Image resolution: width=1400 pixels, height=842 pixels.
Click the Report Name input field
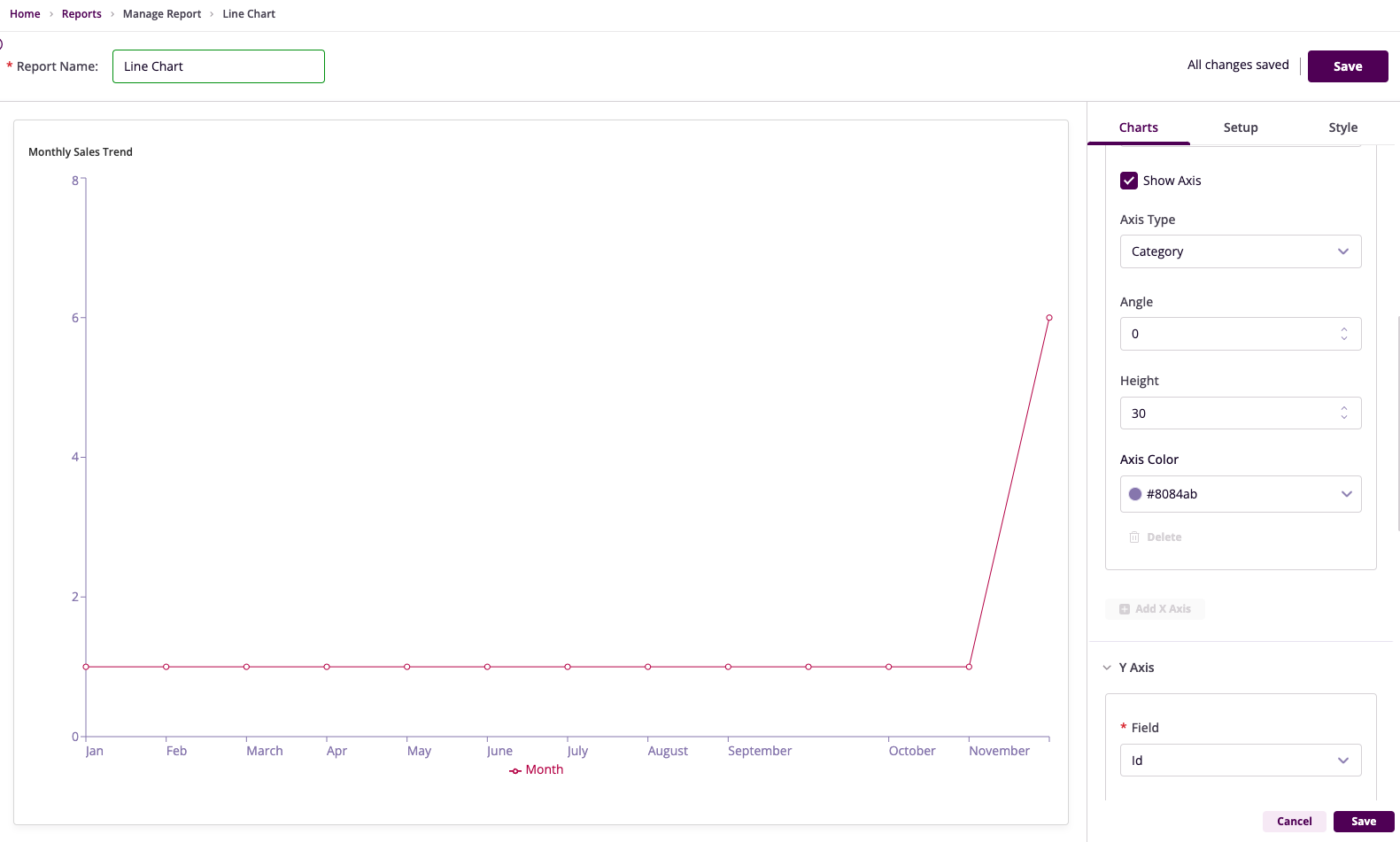click(x=219, y=66)
